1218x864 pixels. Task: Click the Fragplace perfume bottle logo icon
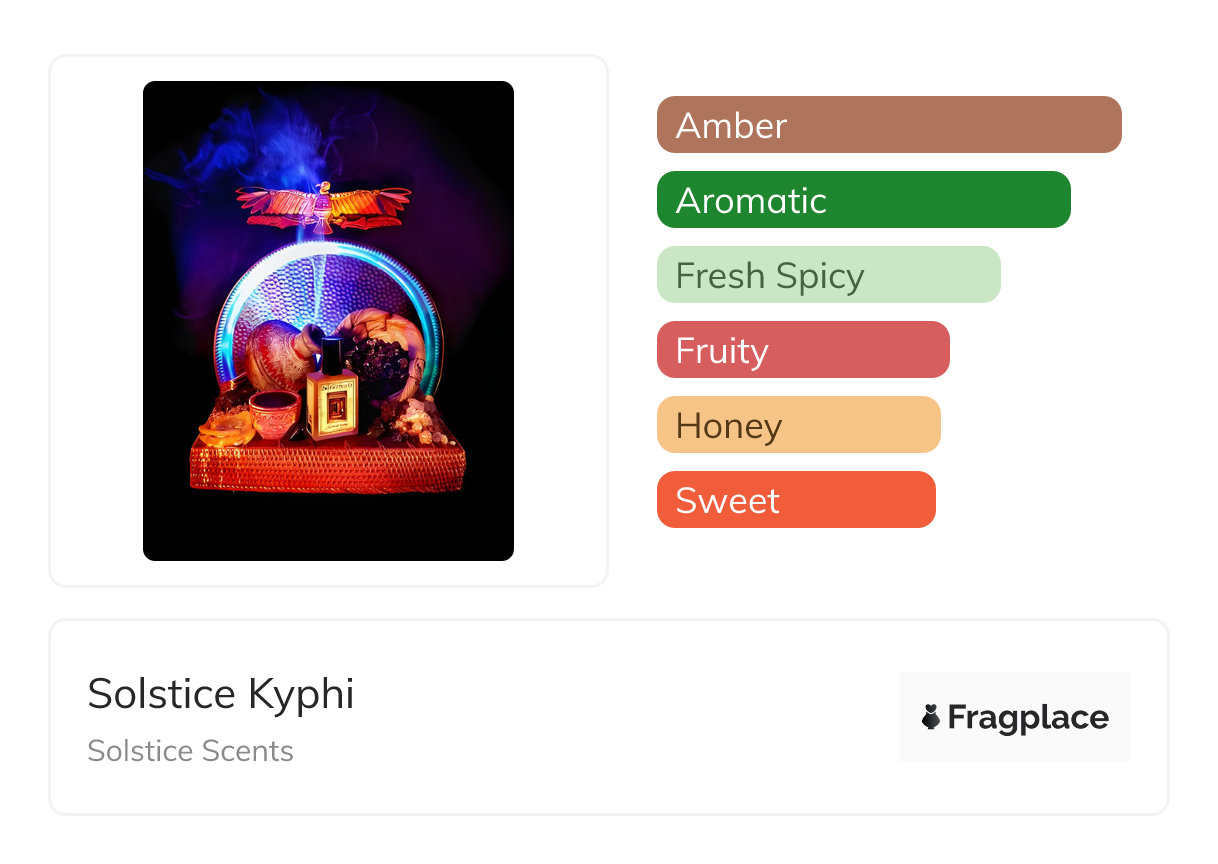931,717
